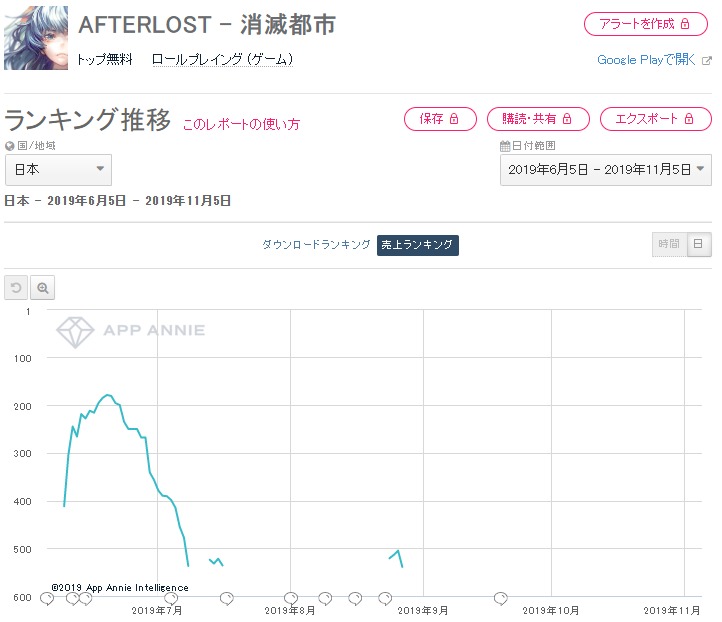Click the chart reset undo icon
The height and width of the screenshot is (622, 722).
click(16, 288)
